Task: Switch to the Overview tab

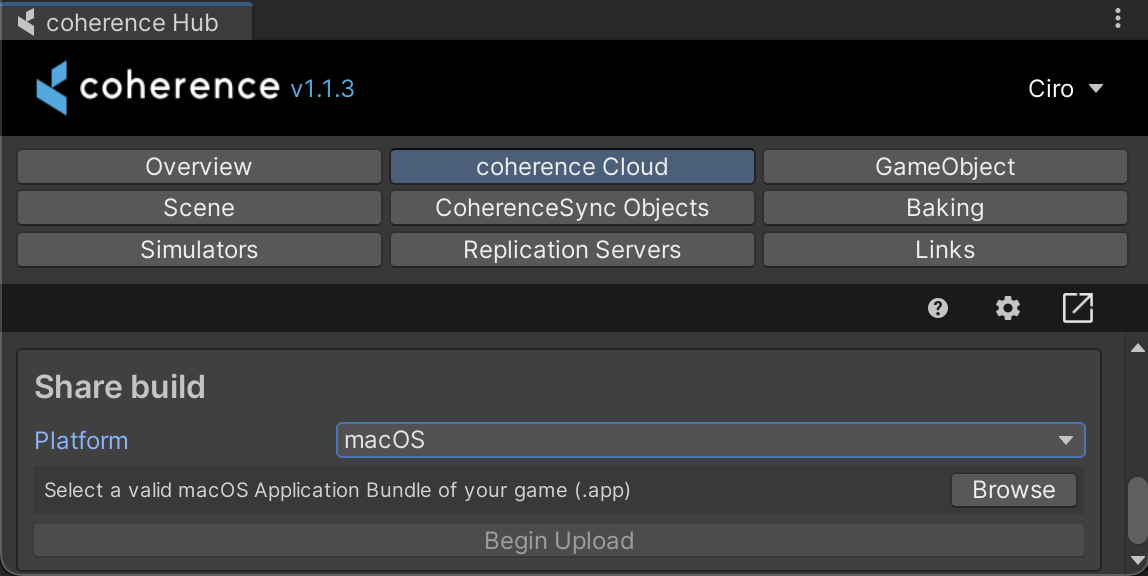Action: [x=199, y=167]
